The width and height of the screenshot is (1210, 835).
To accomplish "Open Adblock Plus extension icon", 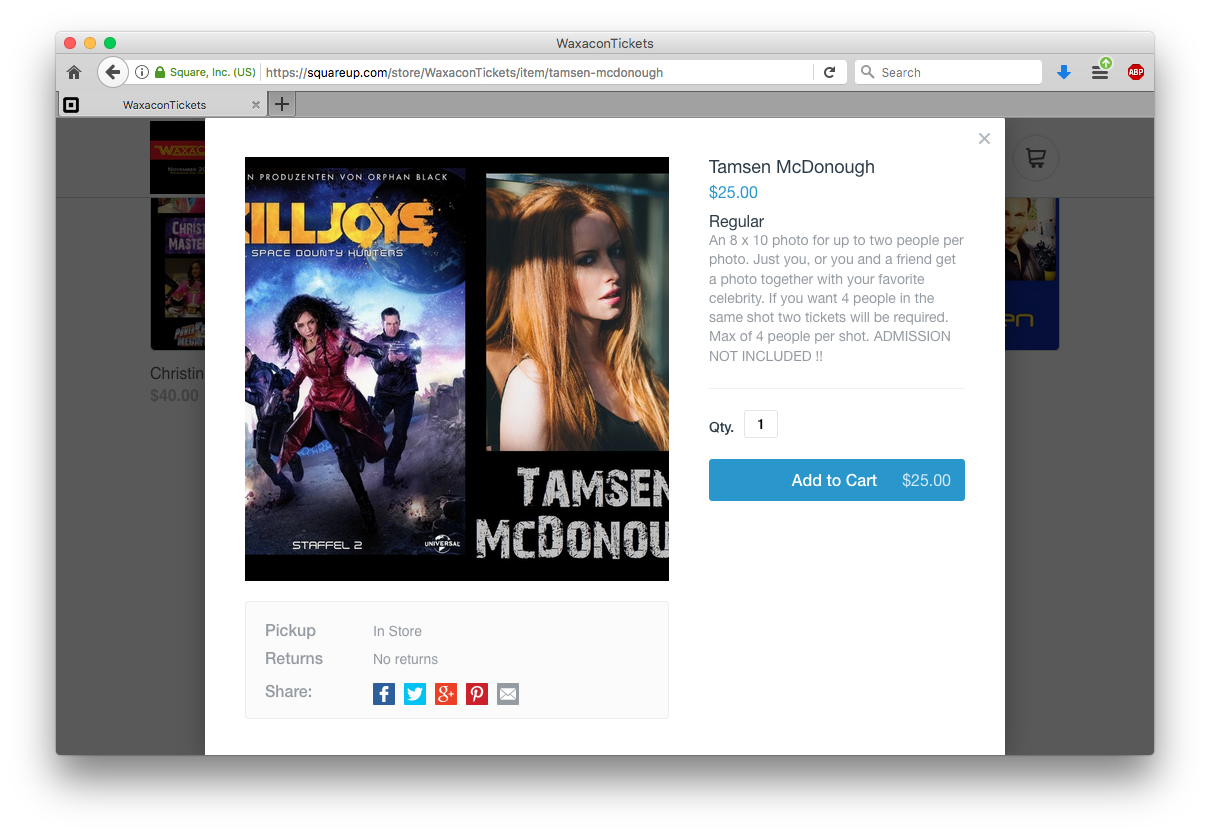I will point(1136,72).
